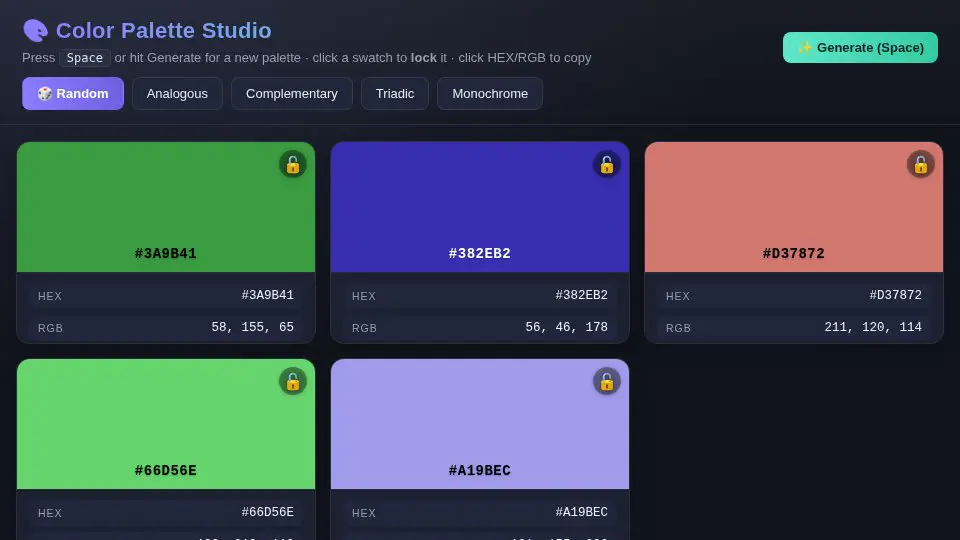The image size is (960, 540).
Task: Switch to Triadic mode
Action: tap(395, 94)
